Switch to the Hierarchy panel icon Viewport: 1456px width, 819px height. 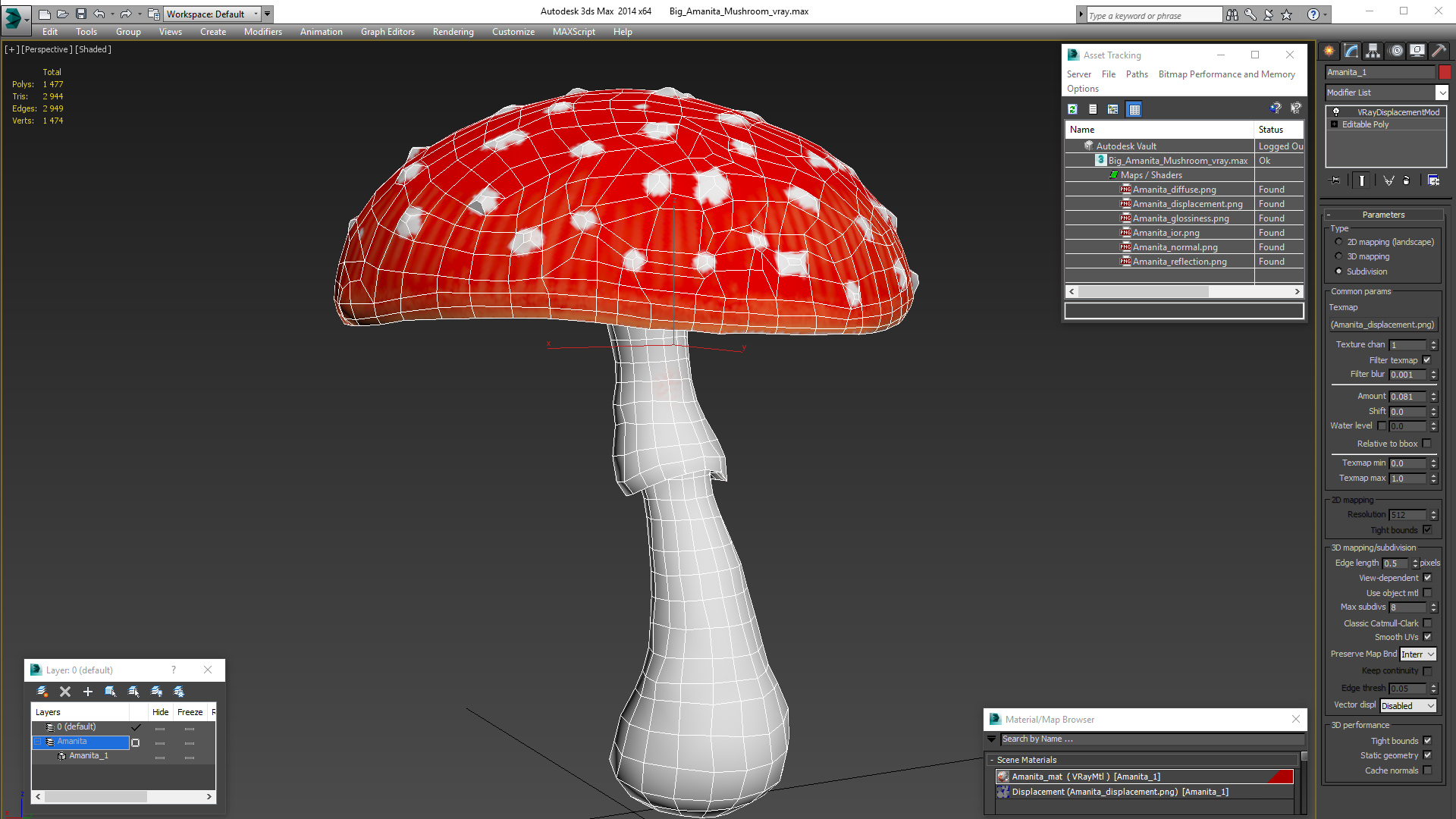coord(1373,51)
